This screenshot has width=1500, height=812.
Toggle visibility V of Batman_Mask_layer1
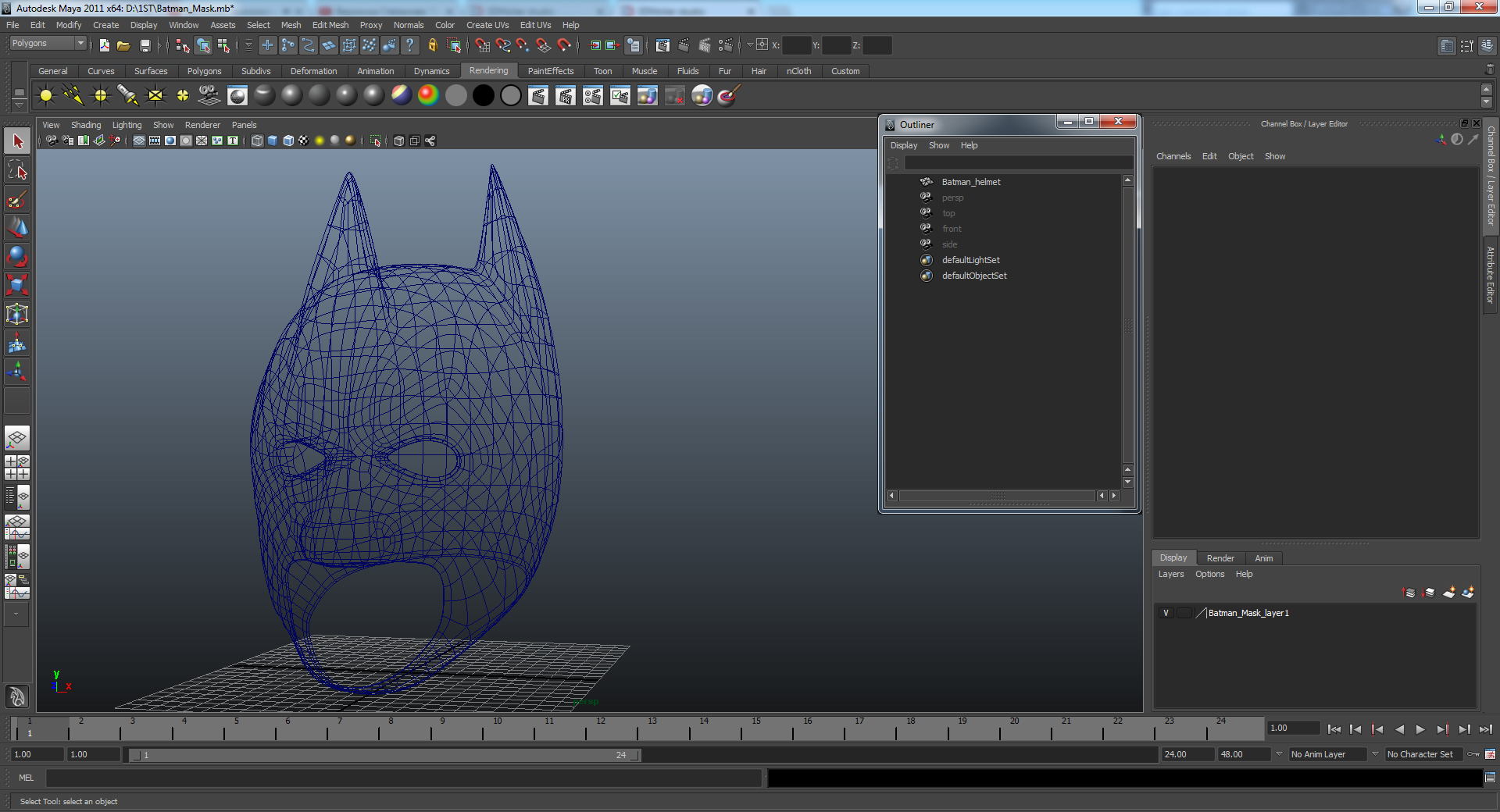(1166, 613)
